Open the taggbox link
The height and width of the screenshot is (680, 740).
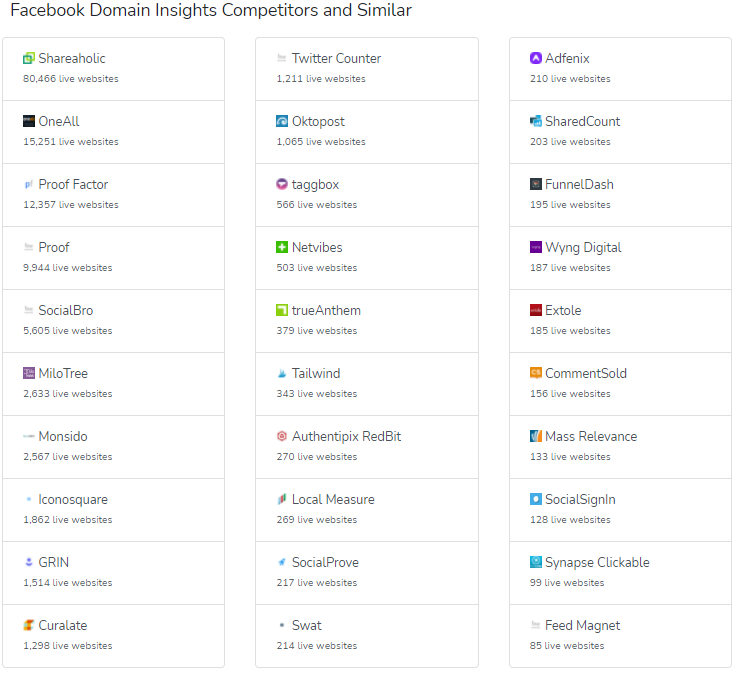point(316,185)
